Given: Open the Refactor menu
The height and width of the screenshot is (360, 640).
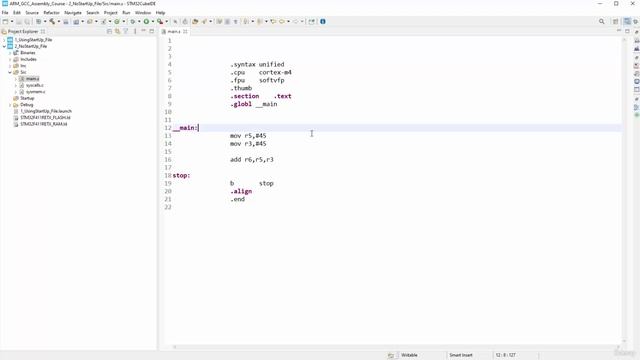Looking at the screenshot, I should pos(51,13).
